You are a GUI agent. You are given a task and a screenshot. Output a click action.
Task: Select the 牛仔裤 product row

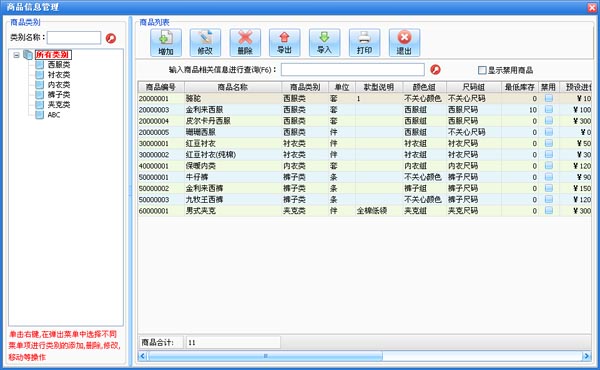tap(365, 177)
